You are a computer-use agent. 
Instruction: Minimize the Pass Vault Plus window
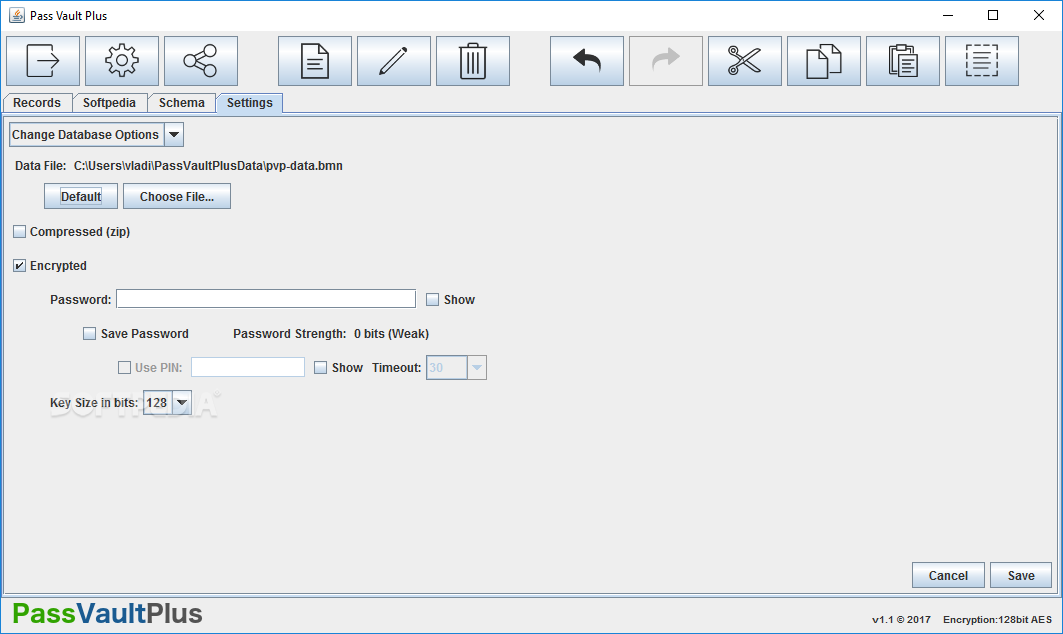tap(948, 15)
